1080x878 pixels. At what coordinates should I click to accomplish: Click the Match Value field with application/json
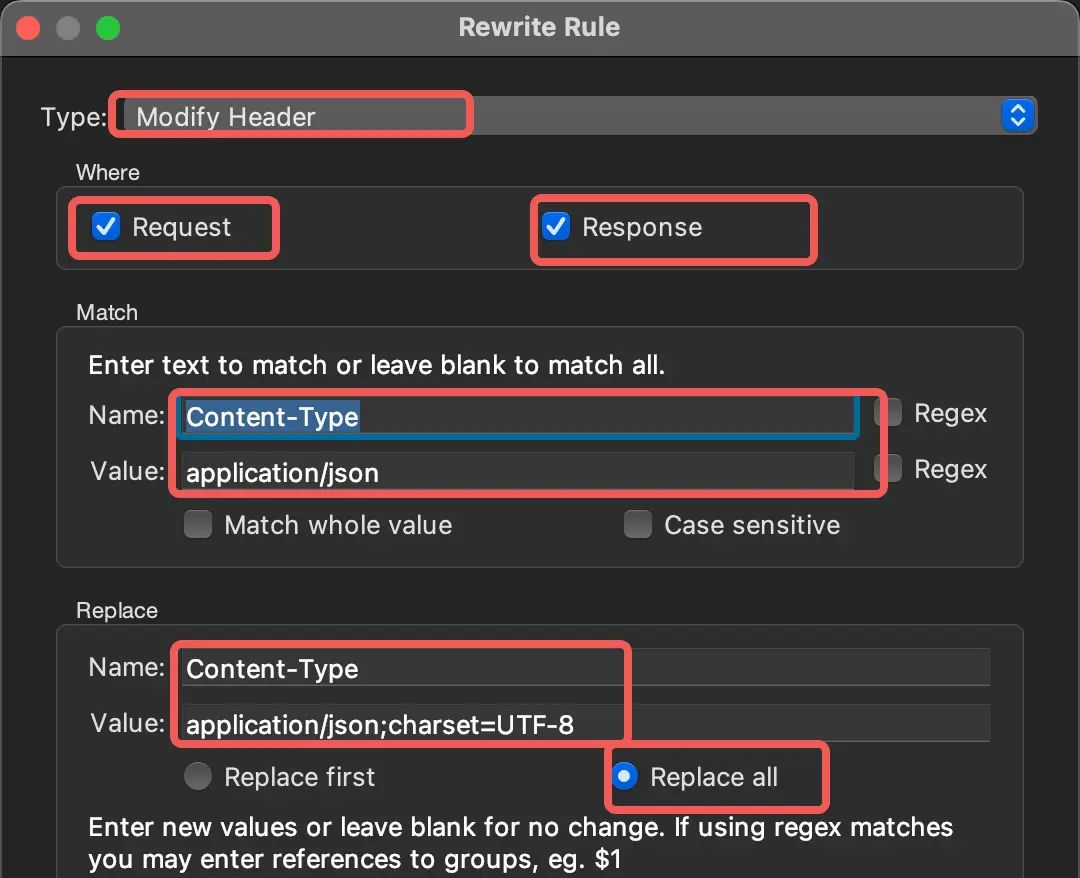click(x=516, y=472)
